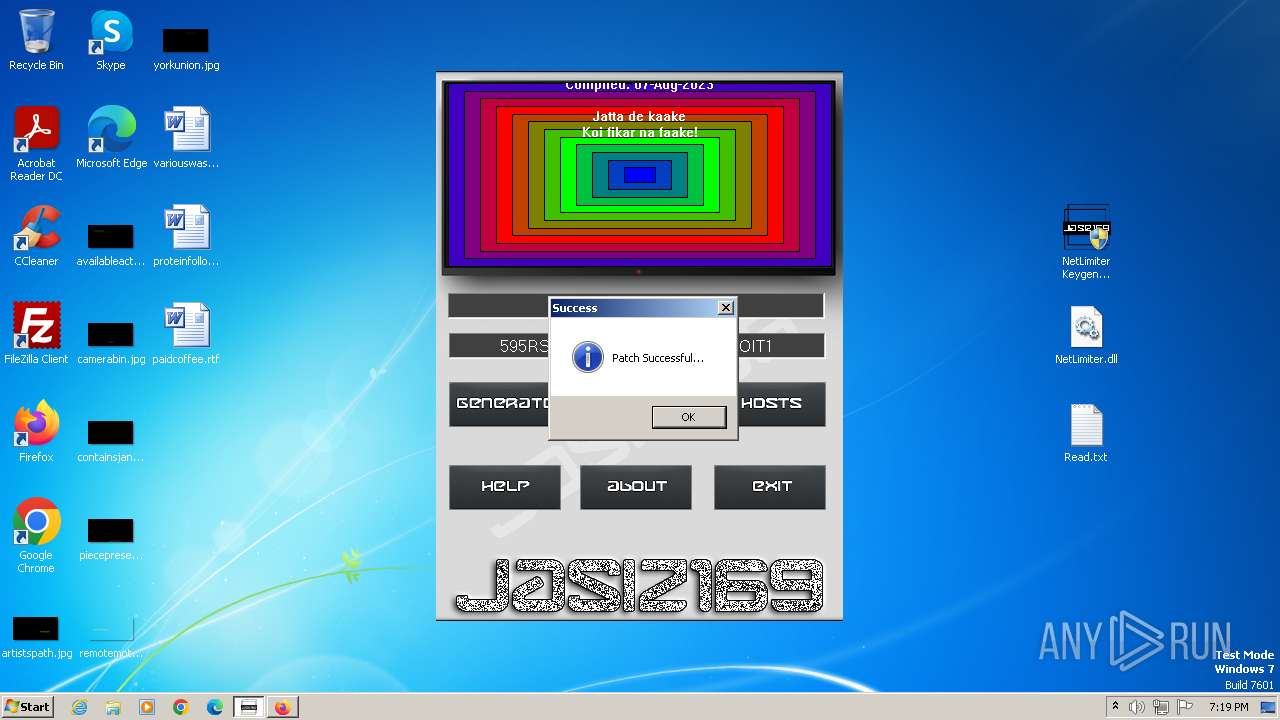Open the Action Center flag icon
The height and width of the screenshot is (720, 1280).
click(1185, 707)
